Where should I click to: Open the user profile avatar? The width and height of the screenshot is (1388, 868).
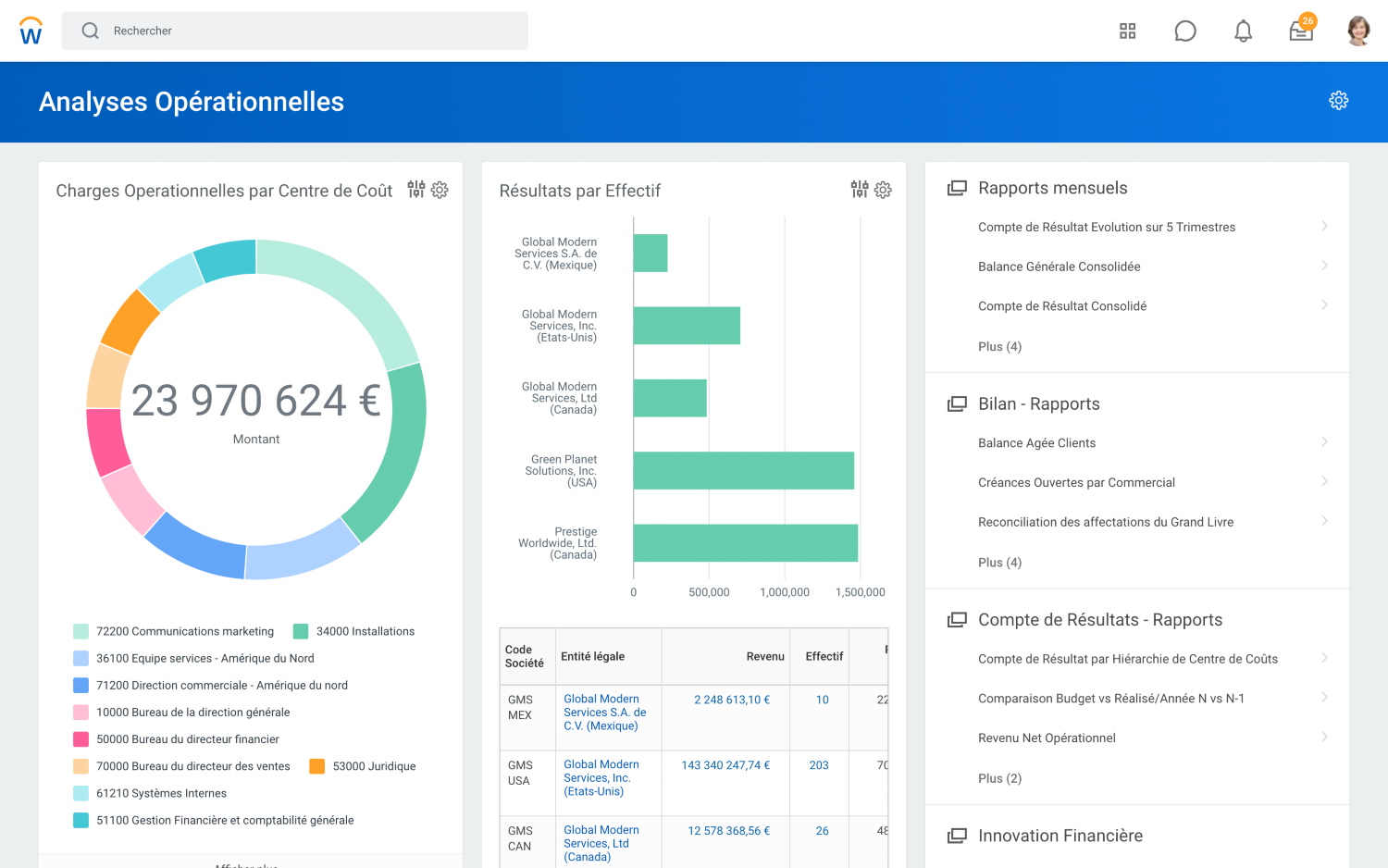[x=1358, y=31]
